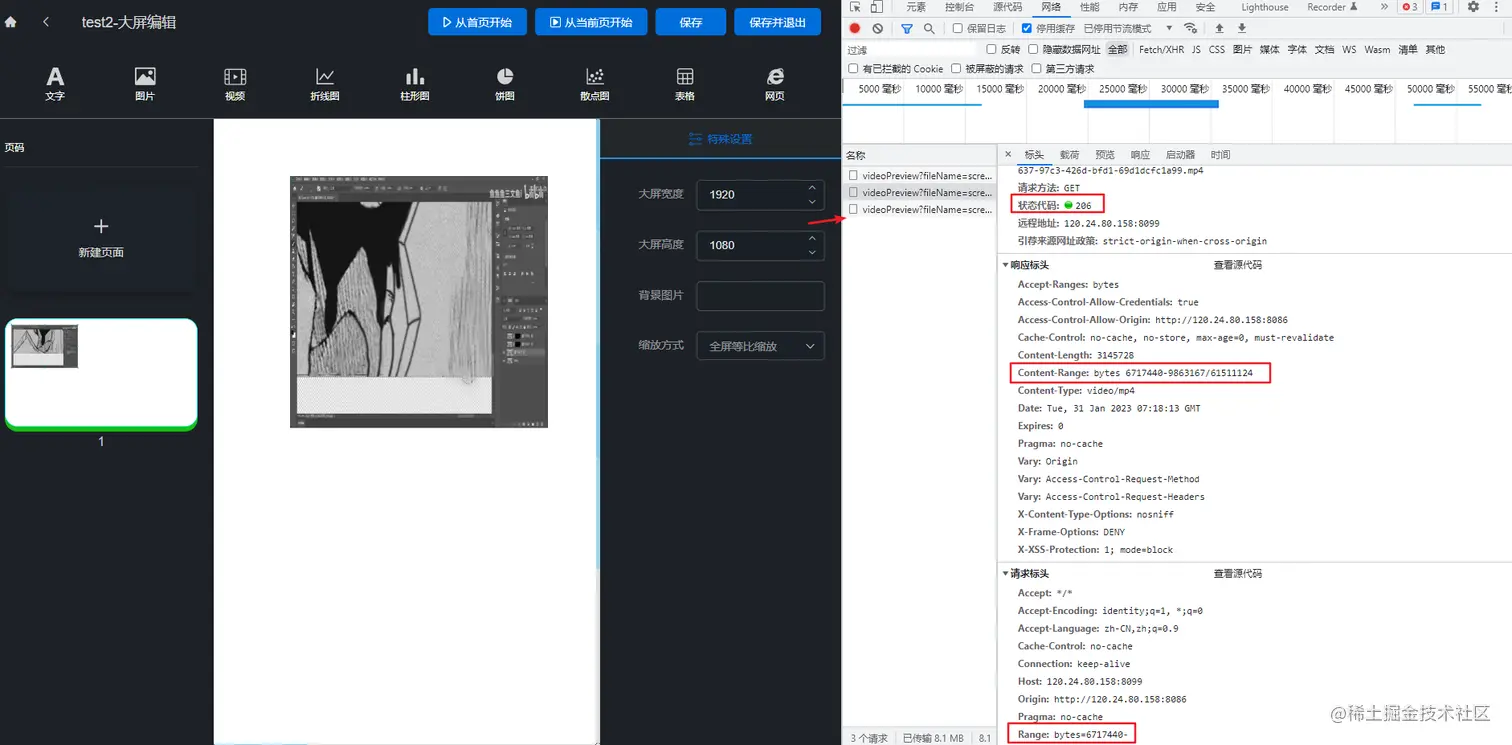Switch to the 载荷 request tab
Viewport: 1512px width, 745px height.
[1070, 155]
